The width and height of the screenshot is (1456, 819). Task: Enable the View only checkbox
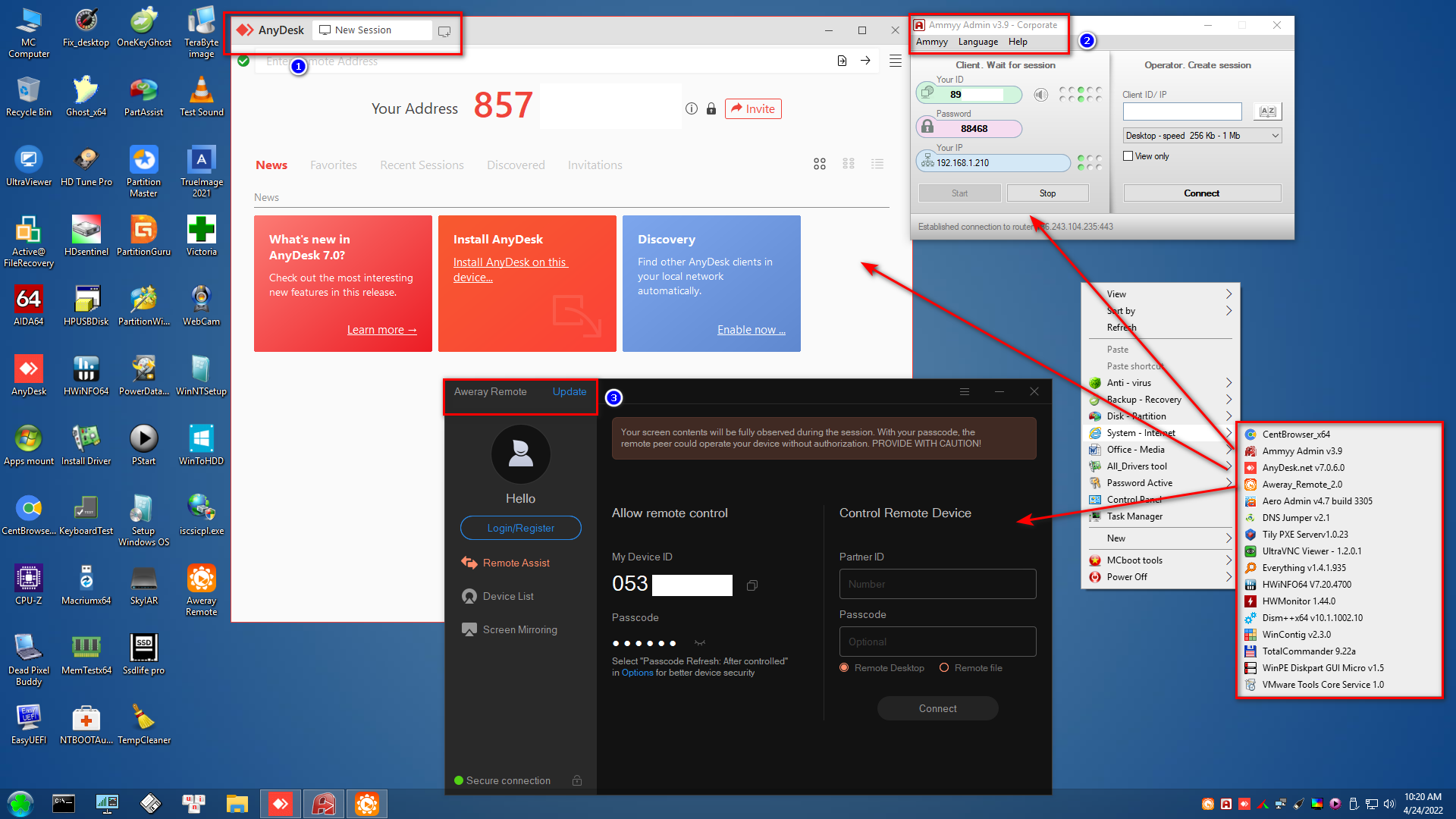point(1128,156)
